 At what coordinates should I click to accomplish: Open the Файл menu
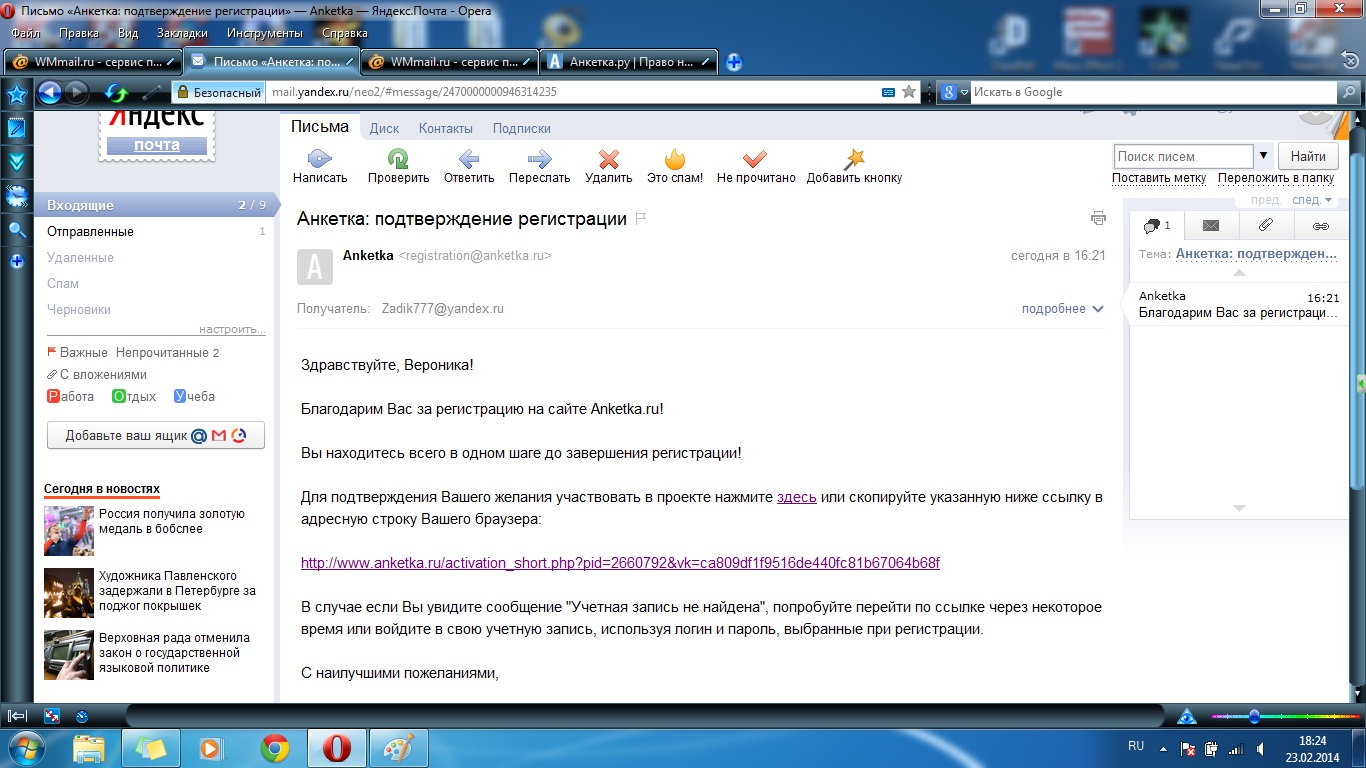26,33
